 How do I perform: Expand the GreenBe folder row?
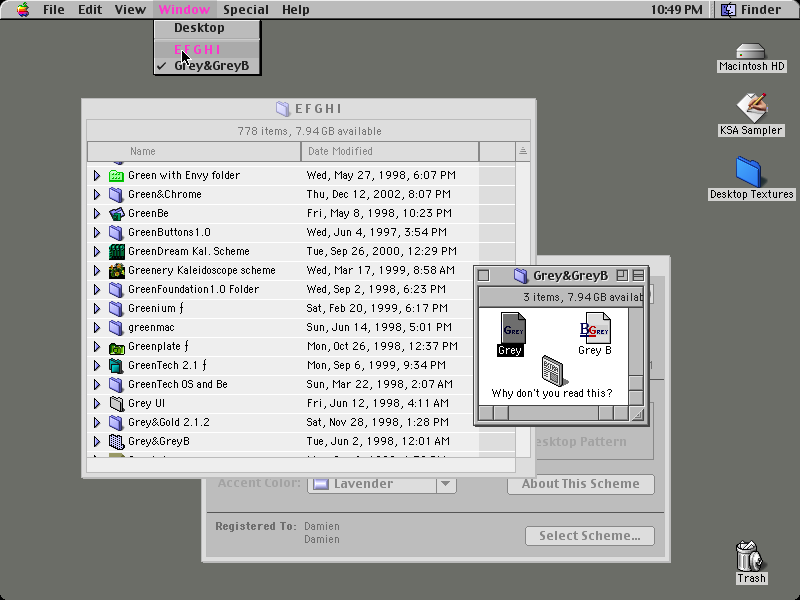coord(97,213)
